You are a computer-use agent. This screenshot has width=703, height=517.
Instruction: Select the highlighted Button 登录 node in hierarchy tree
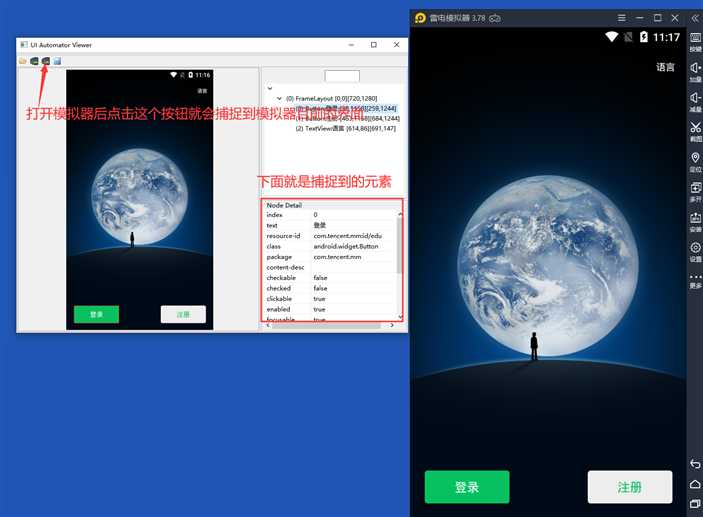coord(346,108)
